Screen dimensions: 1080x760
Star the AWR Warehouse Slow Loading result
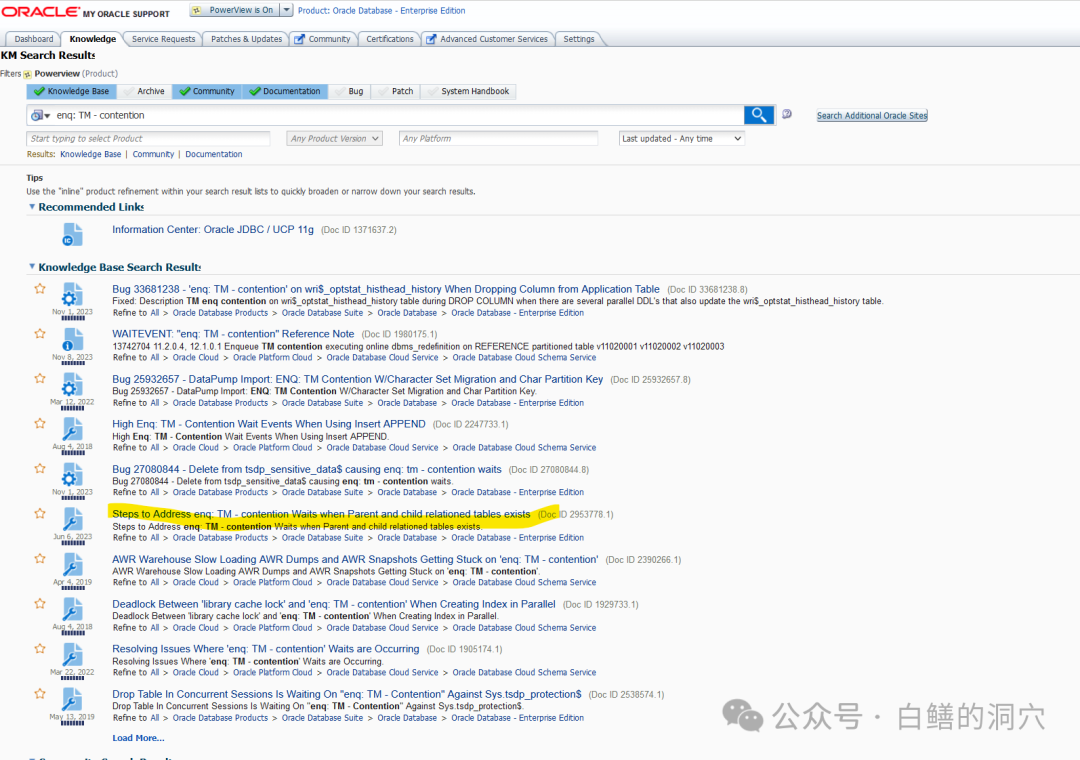click(40, 559)
